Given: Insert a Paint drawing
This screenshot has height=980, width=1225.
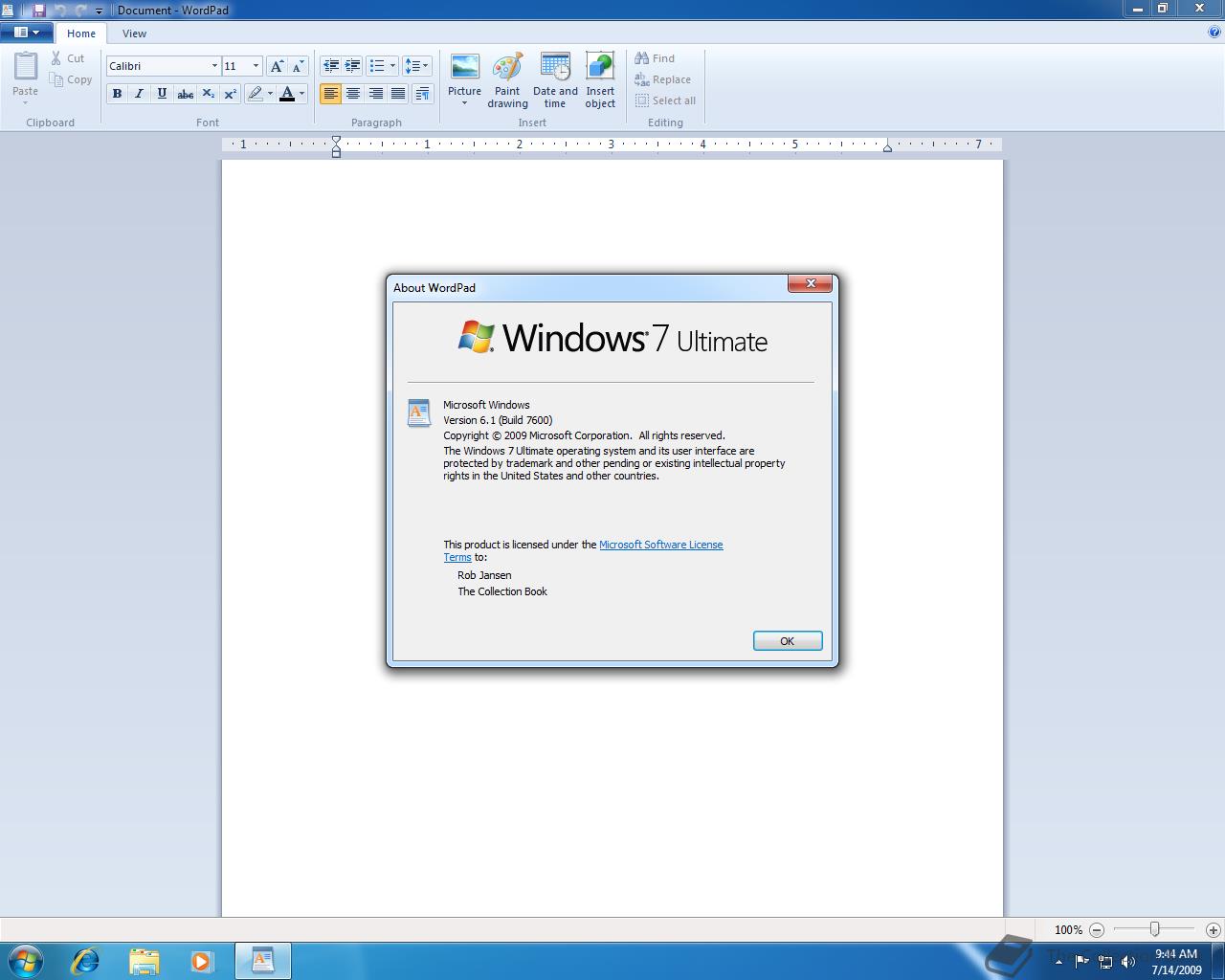Looking at the screenshot, I should click(507, 80).
